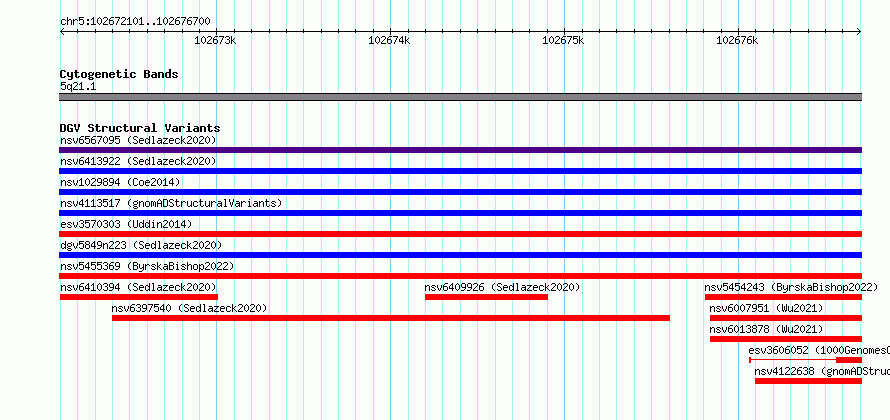Click the 102676k ruler tick label
The width and height of the screenshot is (890, 420).
(737, 40)
